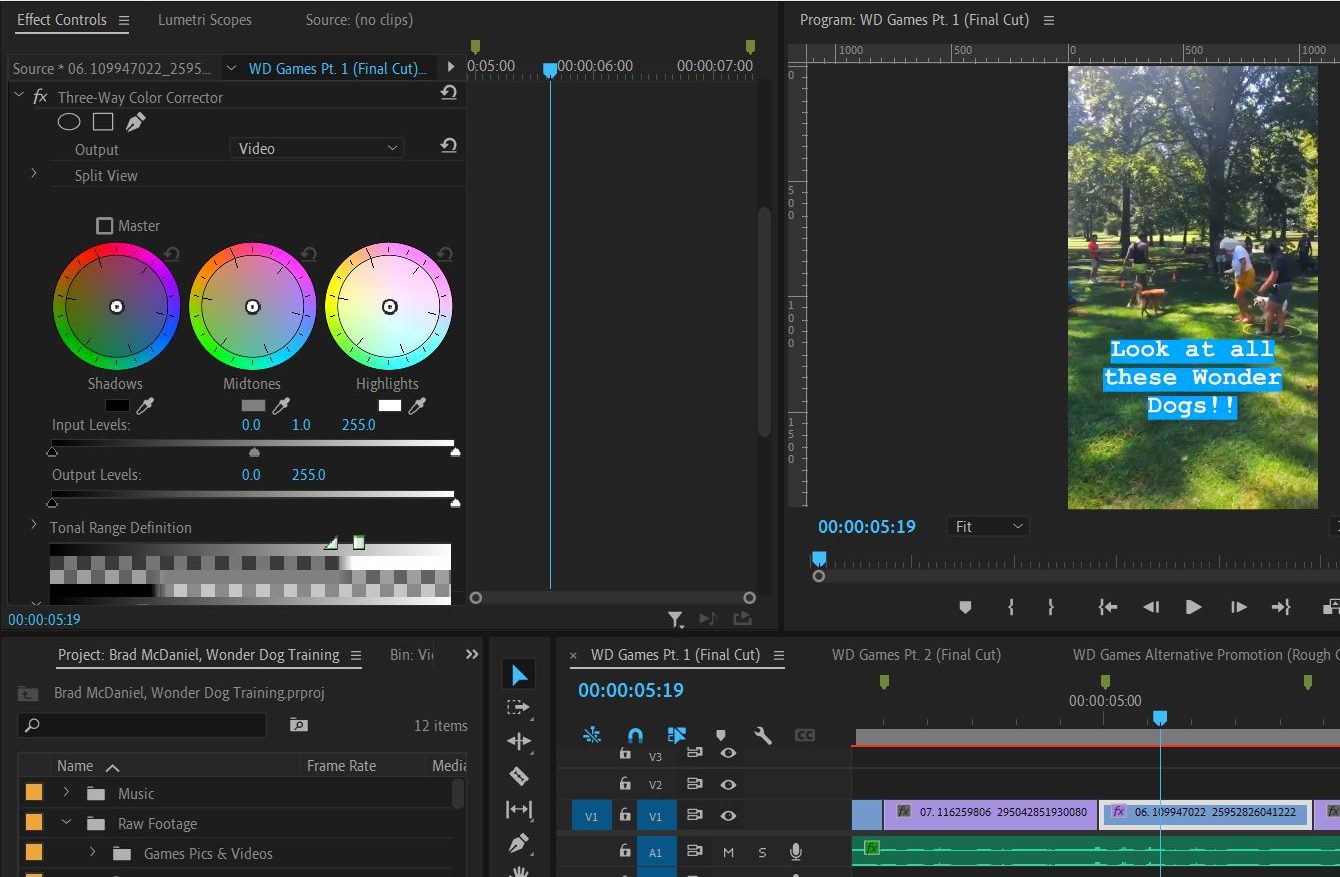Viewport: 1340px width, 877px height.
Task: Expand the Music bin
Action: 66,792
